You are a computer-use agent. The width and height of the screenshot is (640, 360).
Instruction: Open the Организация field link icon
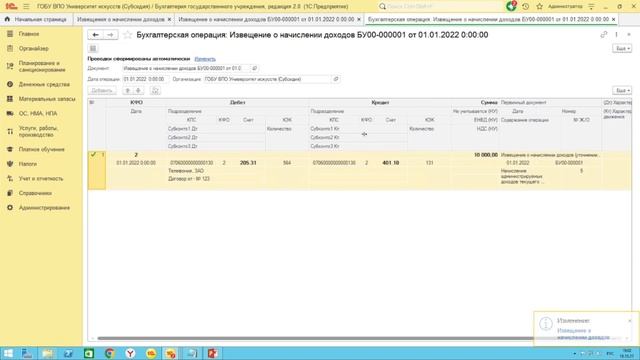click(x=336, y=79)
